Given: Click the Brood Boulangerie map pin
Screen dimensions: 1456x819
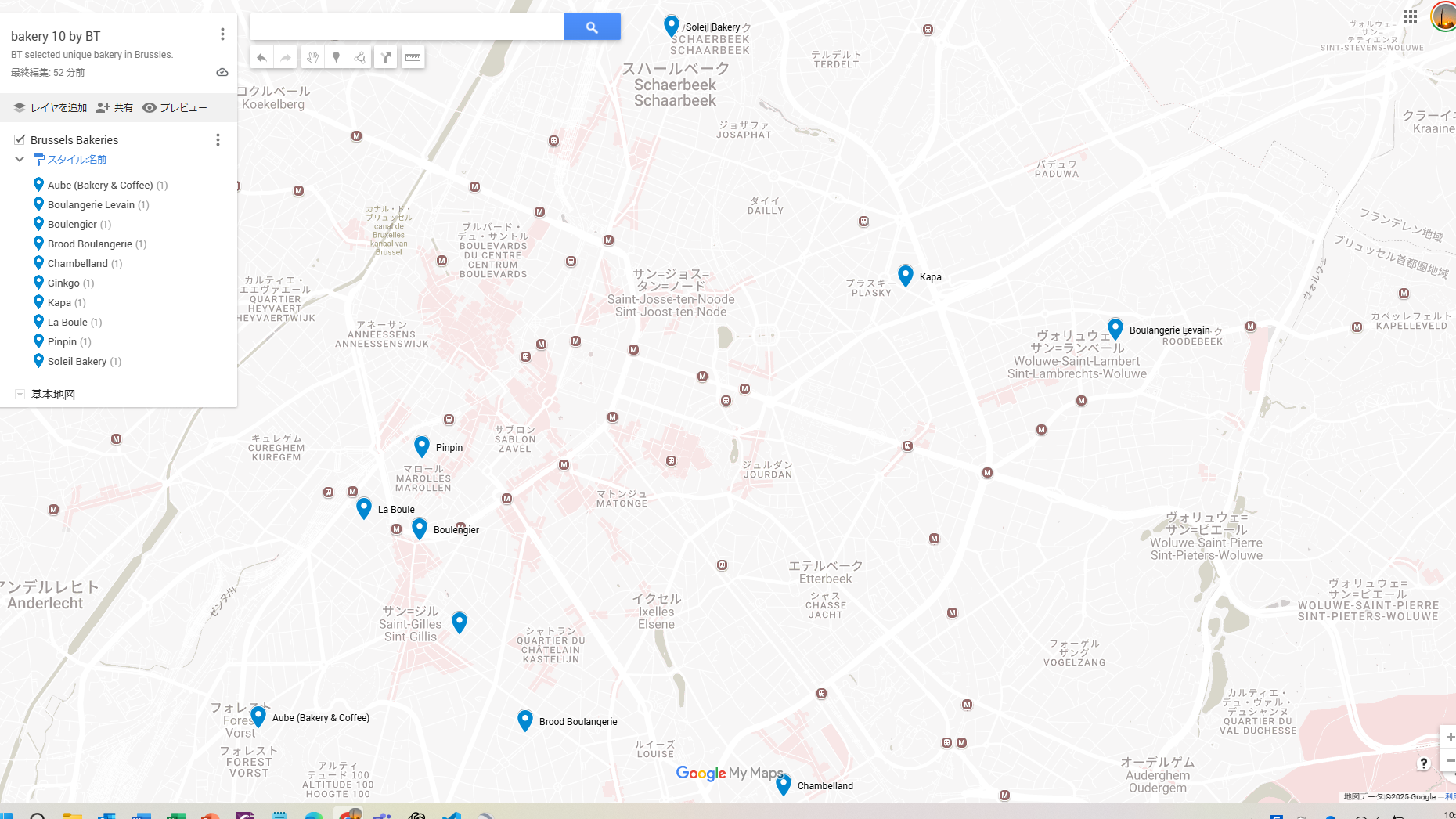Looking at the screenshot, I should pos(525,720).
